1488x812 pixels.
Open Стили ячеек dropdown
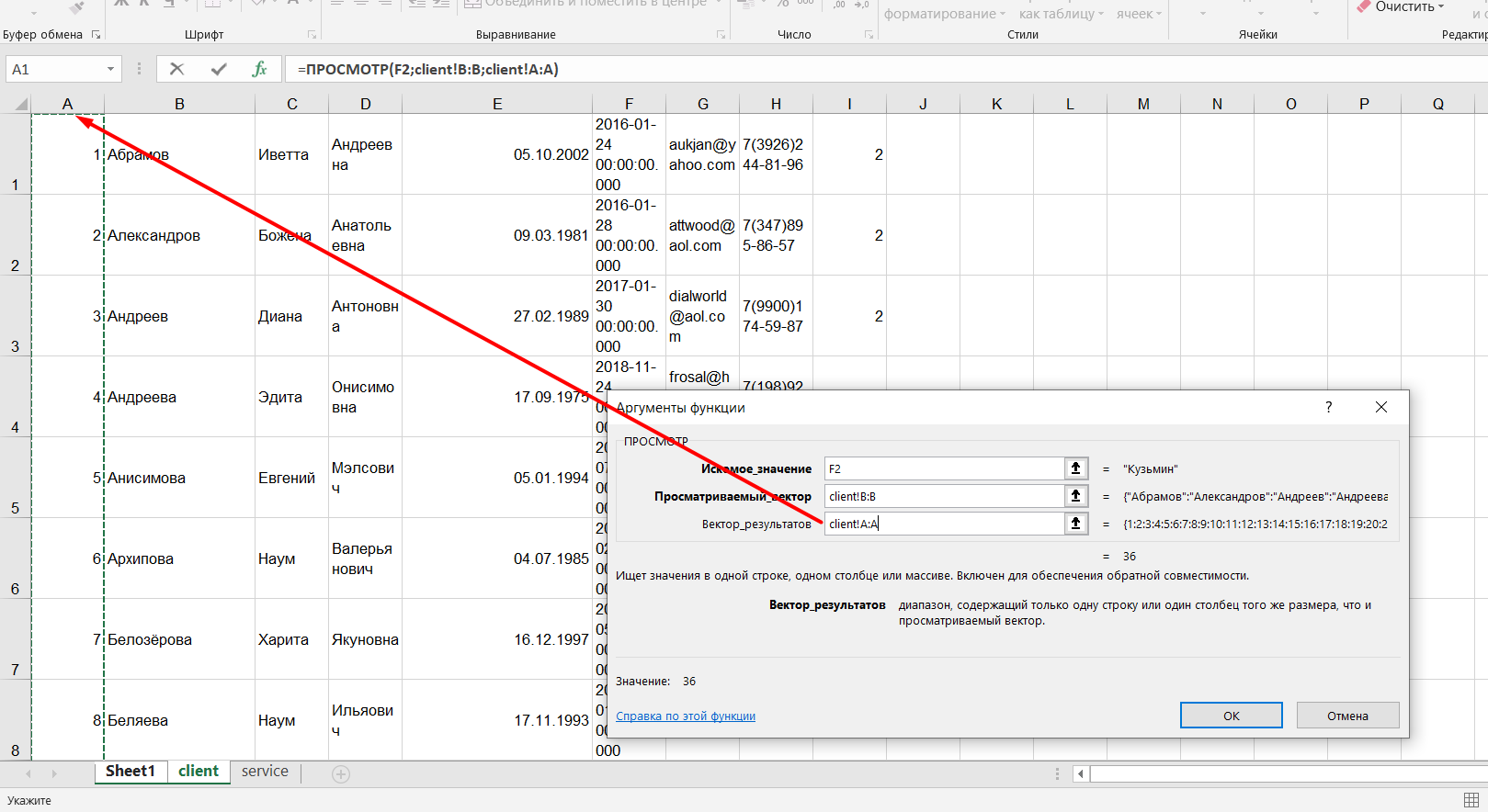(x=1139, y=14)
